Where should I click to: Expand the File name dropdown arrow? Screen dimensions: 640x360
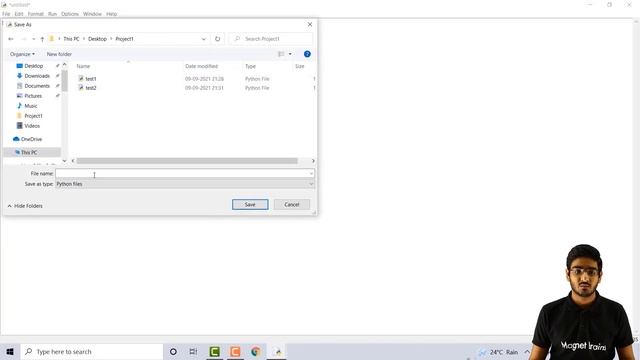pos(311,173)
